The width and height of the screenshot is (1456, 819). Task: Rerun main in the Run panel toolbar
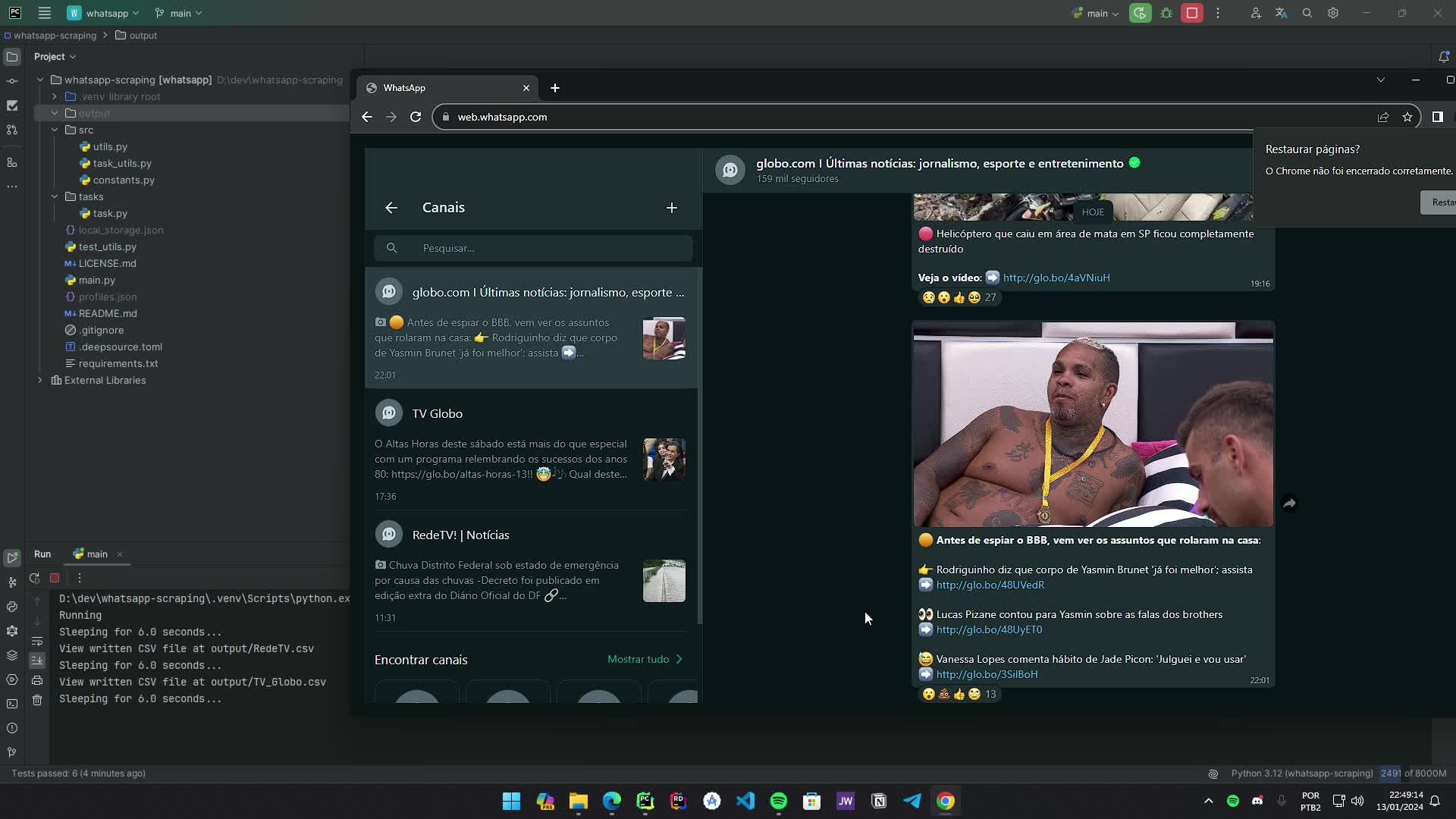coord(35,578)
